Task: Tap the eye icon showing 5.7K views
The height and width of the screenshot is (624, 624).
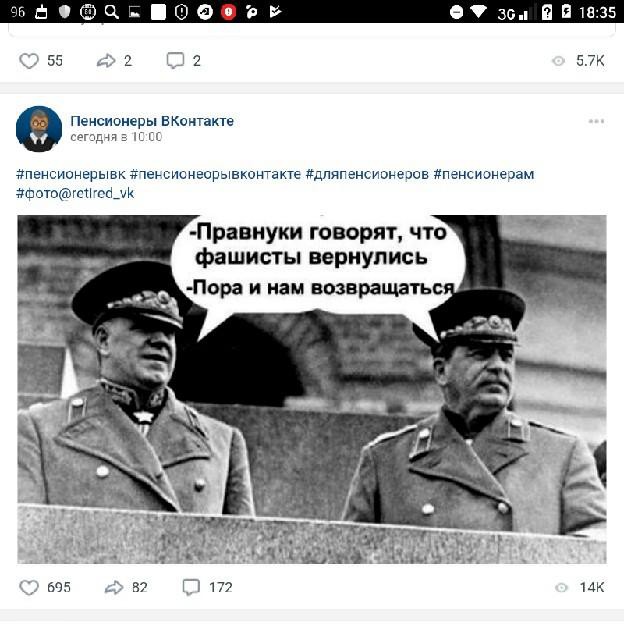Action: coord(558,61)
